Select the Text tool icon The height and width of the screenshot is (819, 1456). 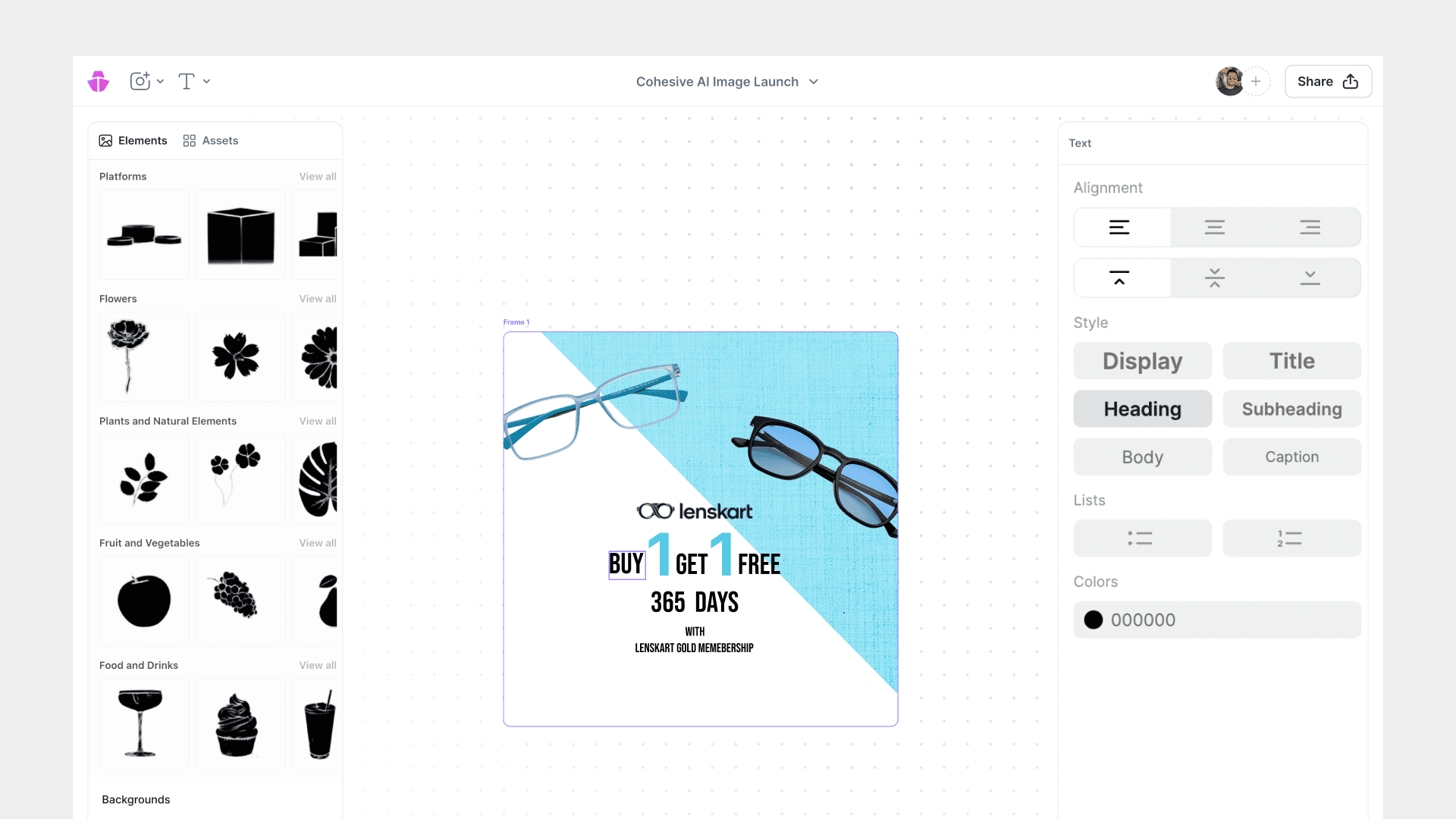(187, 81)
